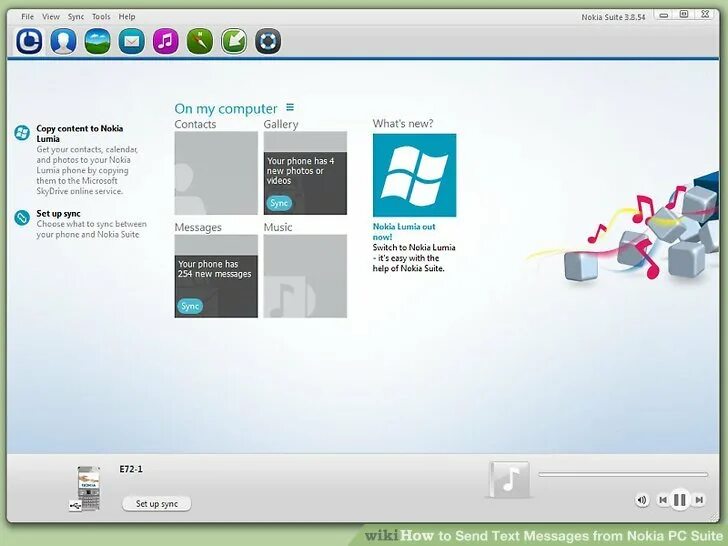Open the Nokia Suite home view icon
Viewport: 728px width, 546px height.
coord(29,41)
